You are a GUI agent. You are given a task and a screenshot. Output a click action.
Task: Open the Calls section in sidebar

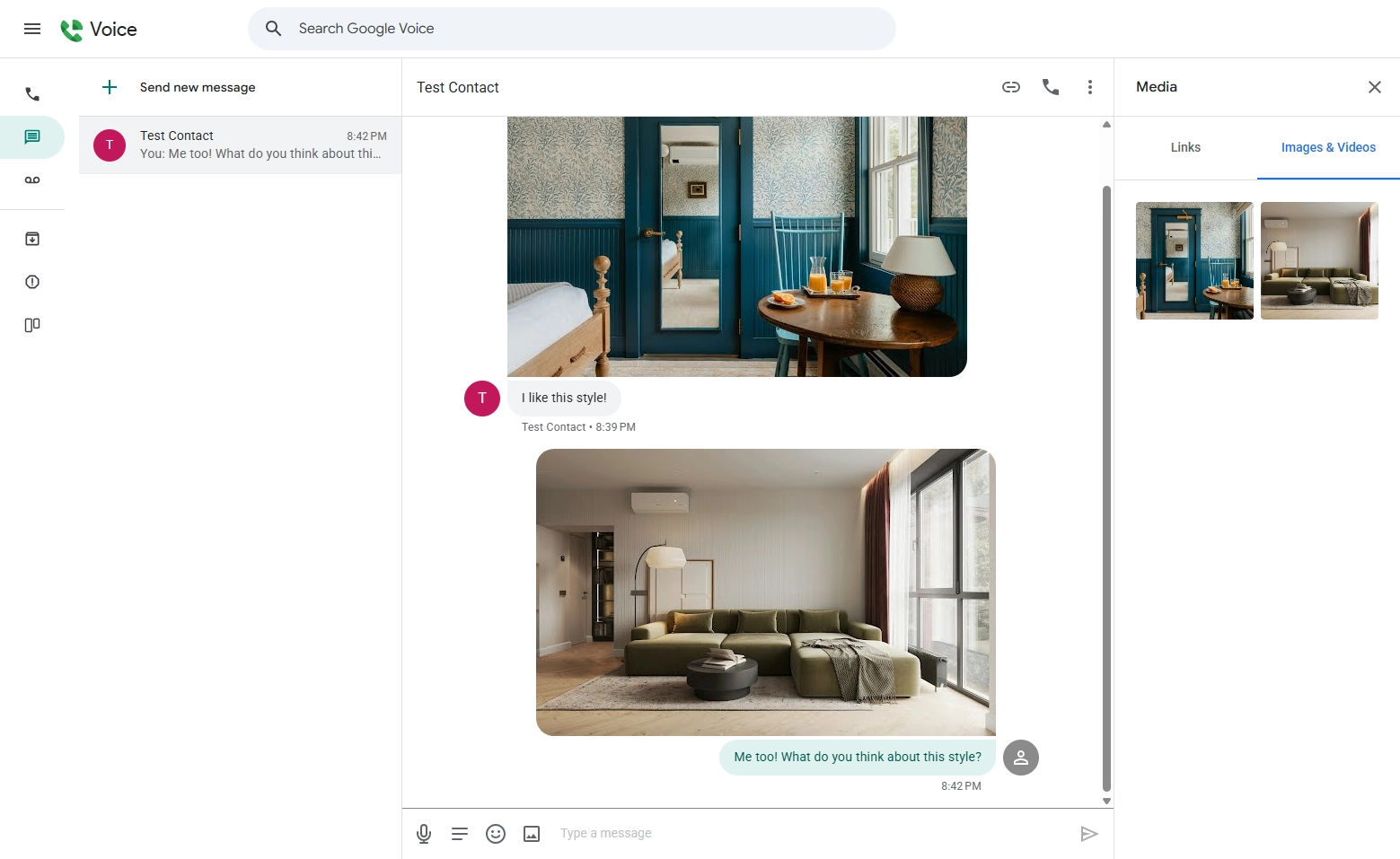32,94
